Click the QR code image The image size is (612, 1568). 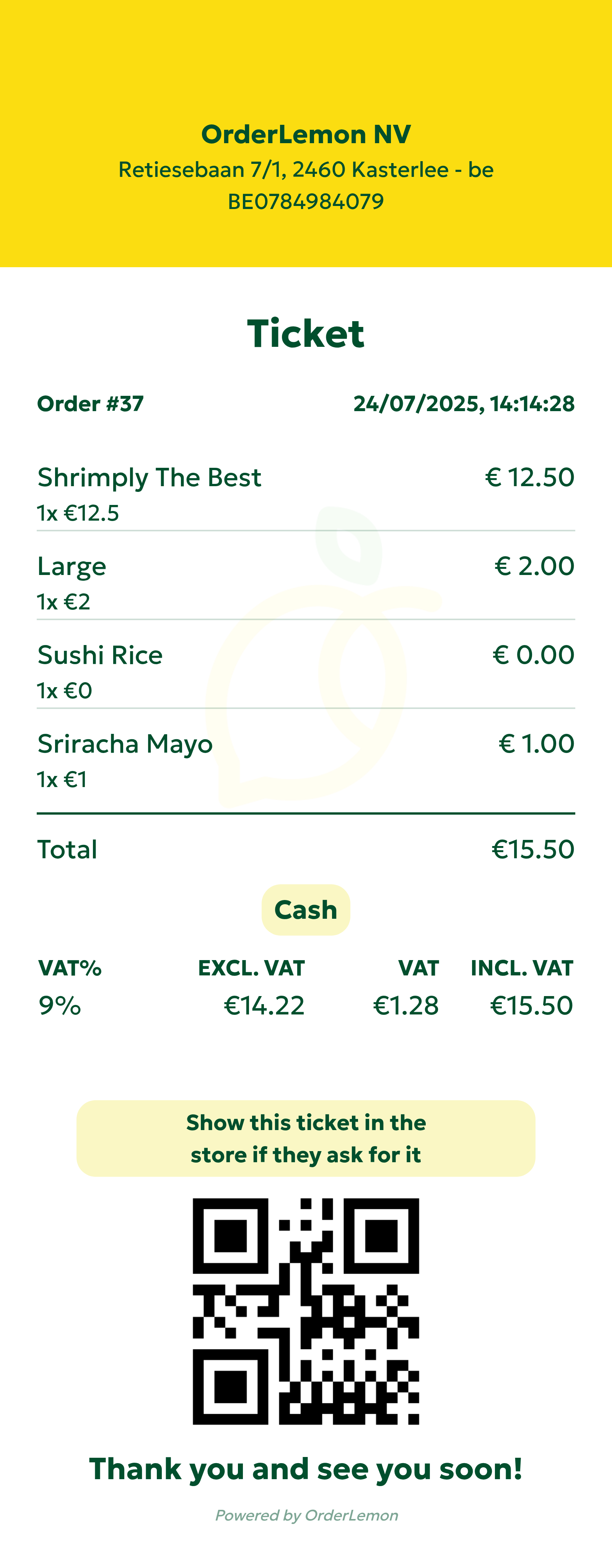click(x=306, y=1311)
